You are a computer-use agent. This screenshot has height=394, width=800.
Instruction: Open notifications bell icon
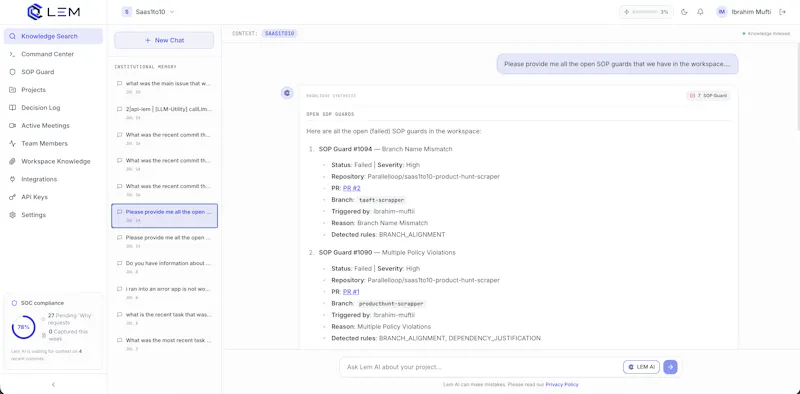click(701, 12)
